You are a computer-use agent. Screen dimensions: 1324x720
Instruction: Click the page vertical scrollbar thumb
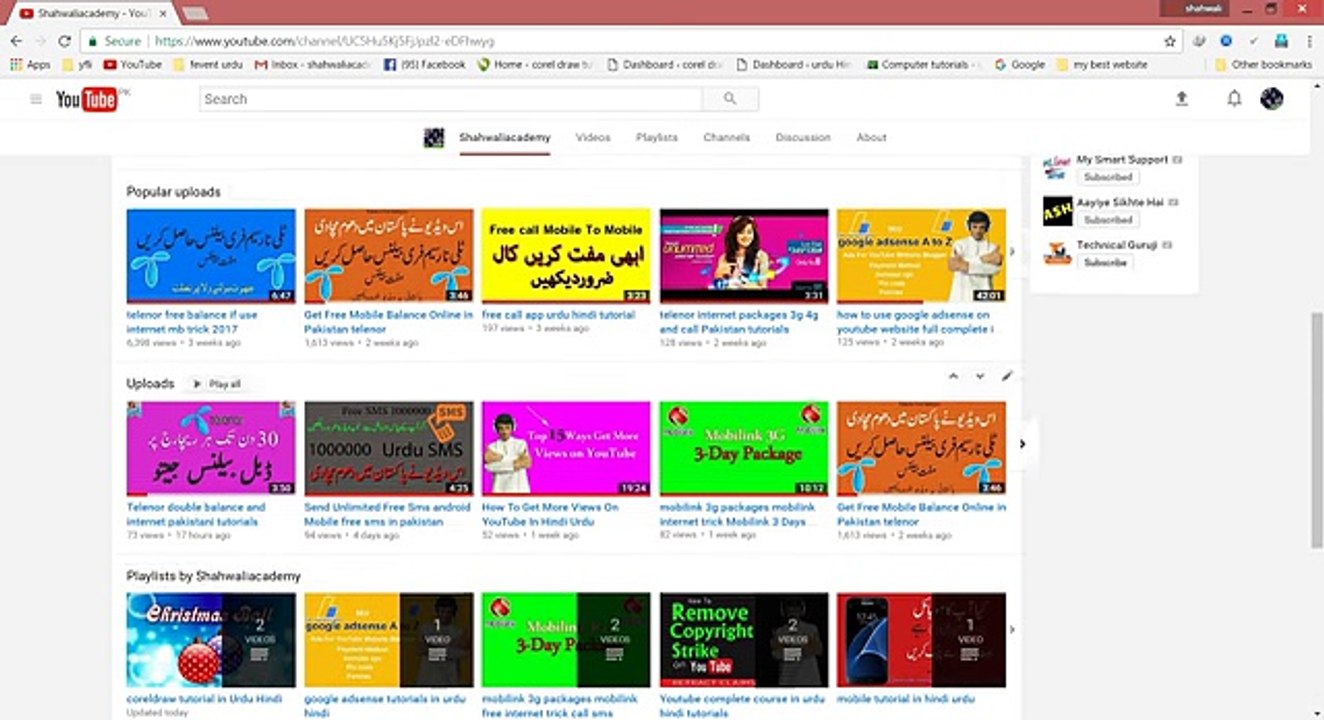point(1316,430)
